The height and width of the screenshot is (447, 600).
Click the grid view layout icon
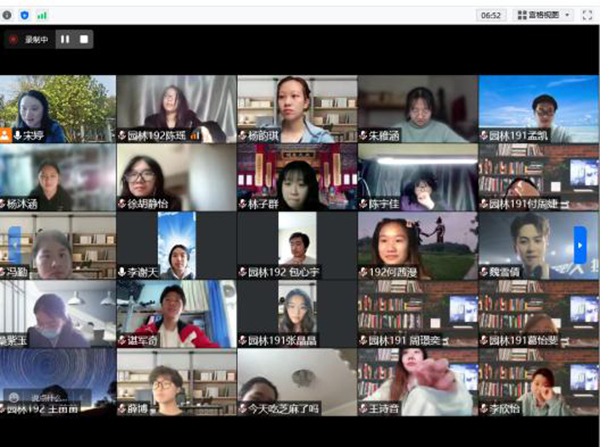(522, 15)
